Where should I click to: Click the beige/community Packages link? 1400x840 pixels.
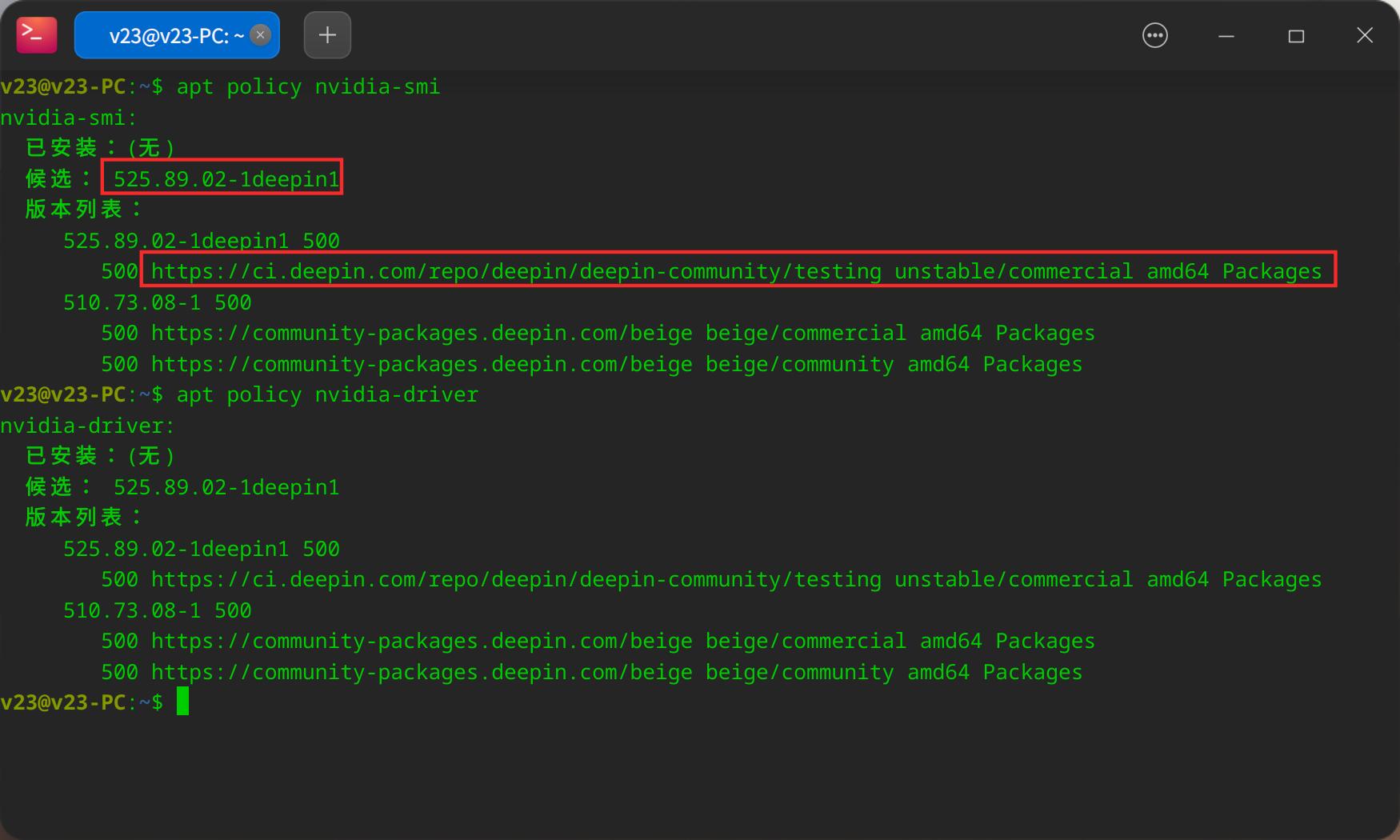tap(592, 364)
